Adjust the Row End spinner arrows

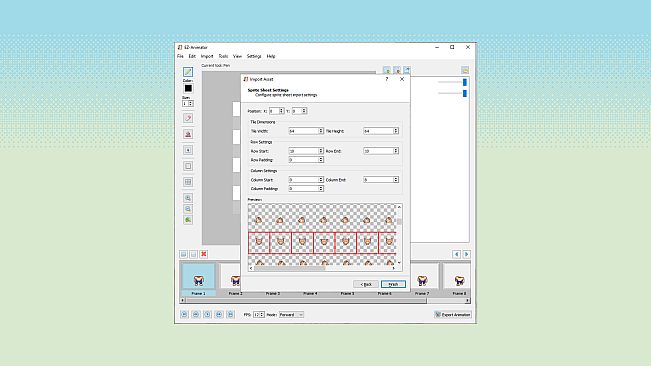[396, 151]
